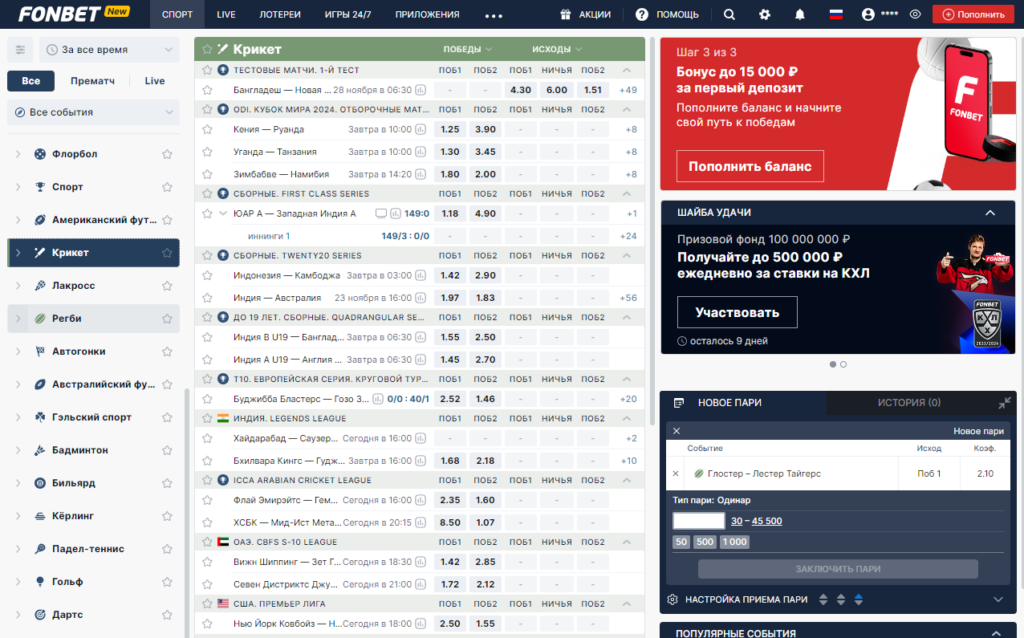Star the Уганда — Танзания match
The width and height of the screenshot is (1024, 638).
(x=207, y=152)
